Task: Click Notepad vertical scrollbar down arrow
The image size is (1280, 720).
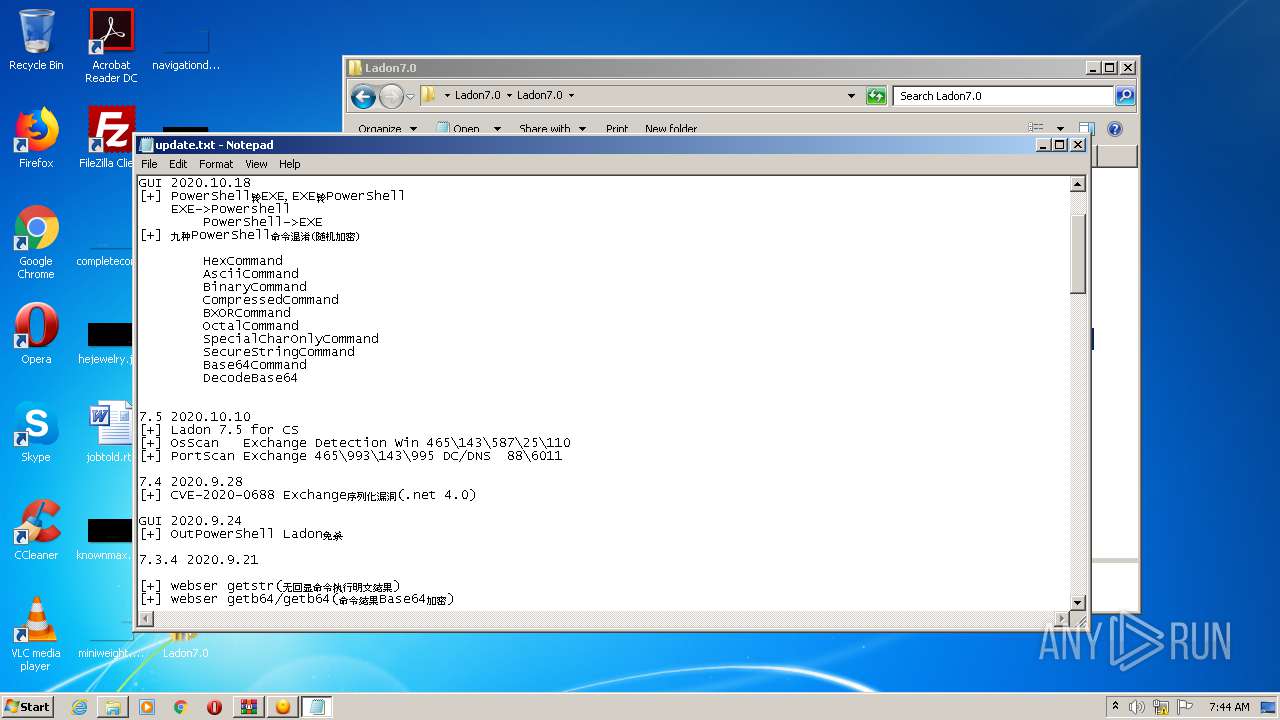Action: click(x=1077, y=602)
